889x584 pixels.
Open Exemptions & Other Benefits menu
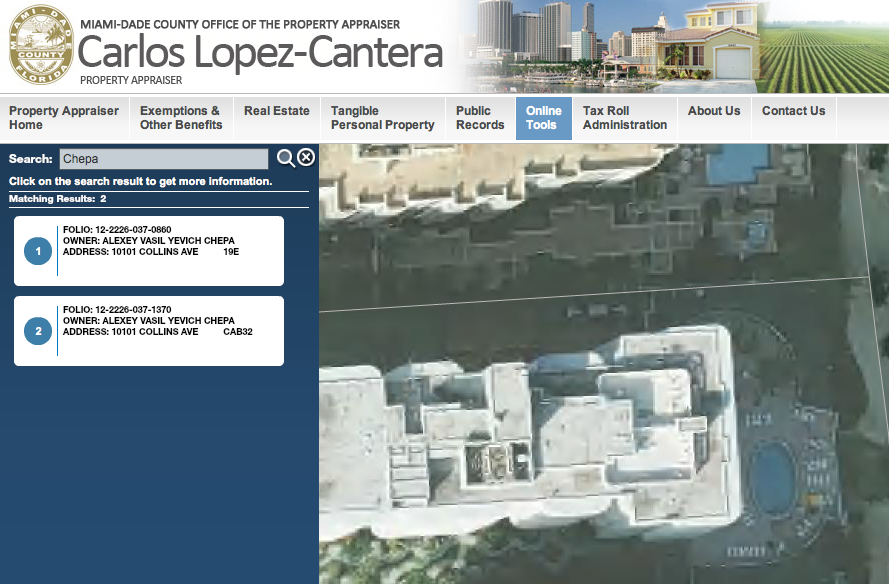181,118
